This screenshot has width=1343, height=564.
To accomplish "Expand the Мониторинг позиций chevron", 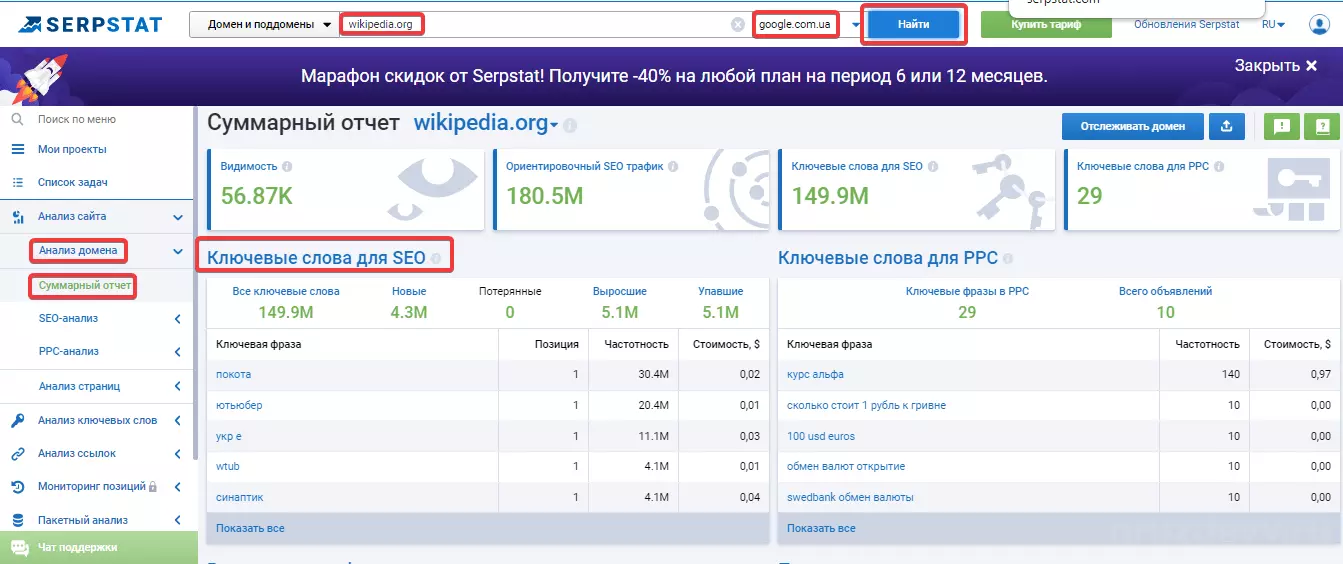I will click(178, 487).
